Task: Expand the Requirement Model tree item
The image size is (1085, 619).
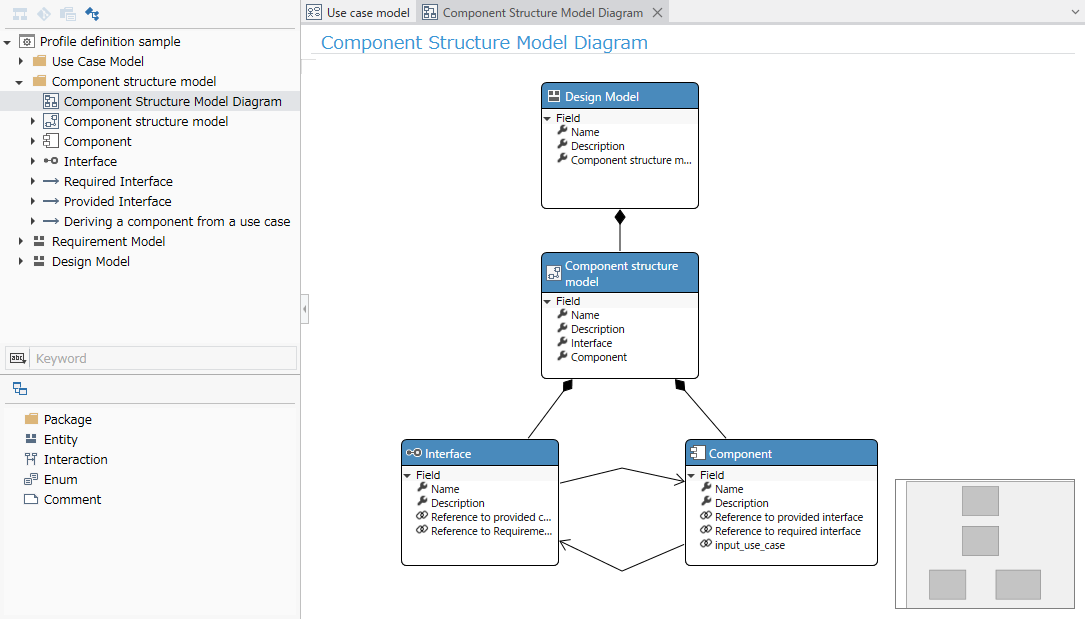Action: (x=21, y=241)
